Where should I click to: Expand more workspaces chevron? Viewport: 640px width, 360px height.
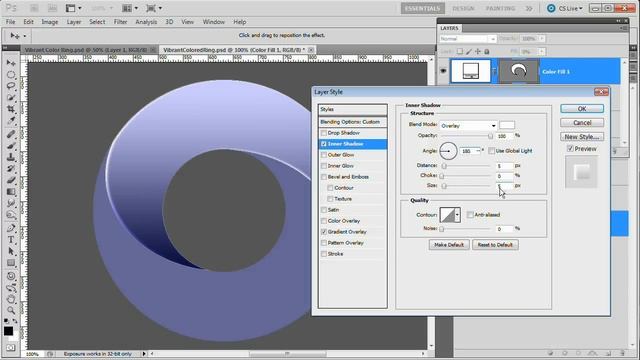[529, 8]
